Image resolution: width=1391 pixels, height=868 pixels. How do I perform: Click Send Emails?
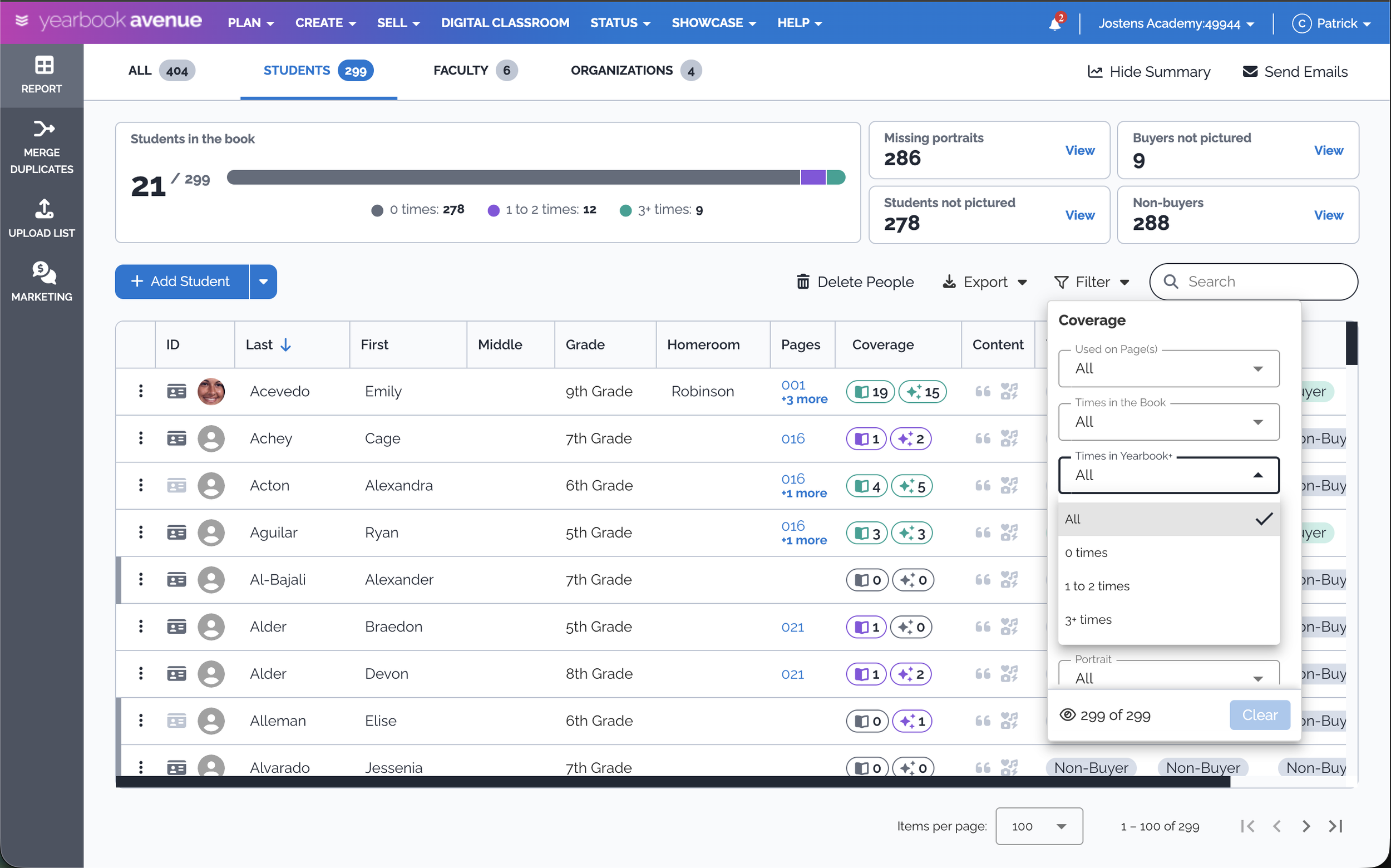[x=1295, y=72]
